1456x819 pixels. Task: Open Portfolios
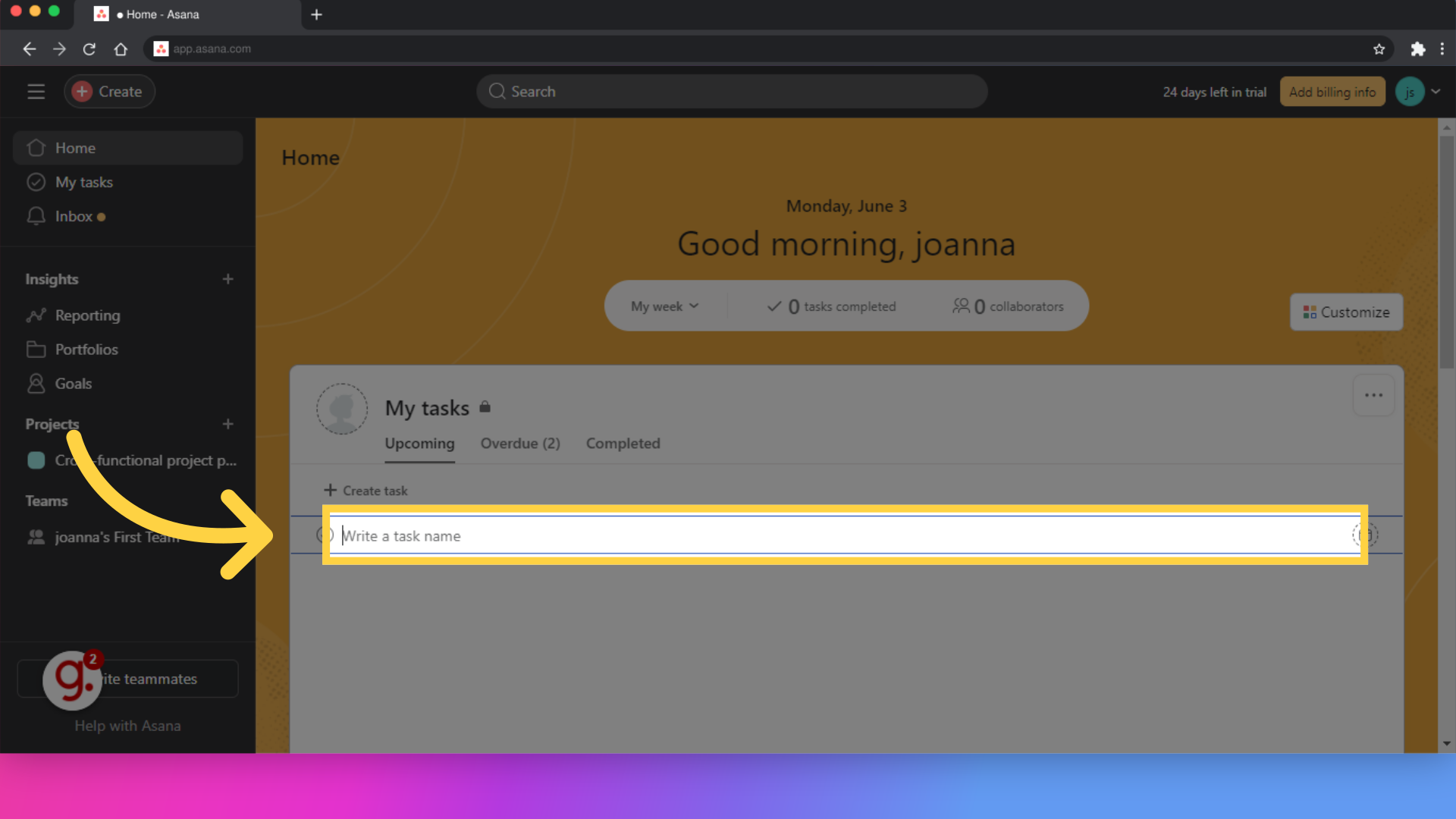[x=127, y=350]
